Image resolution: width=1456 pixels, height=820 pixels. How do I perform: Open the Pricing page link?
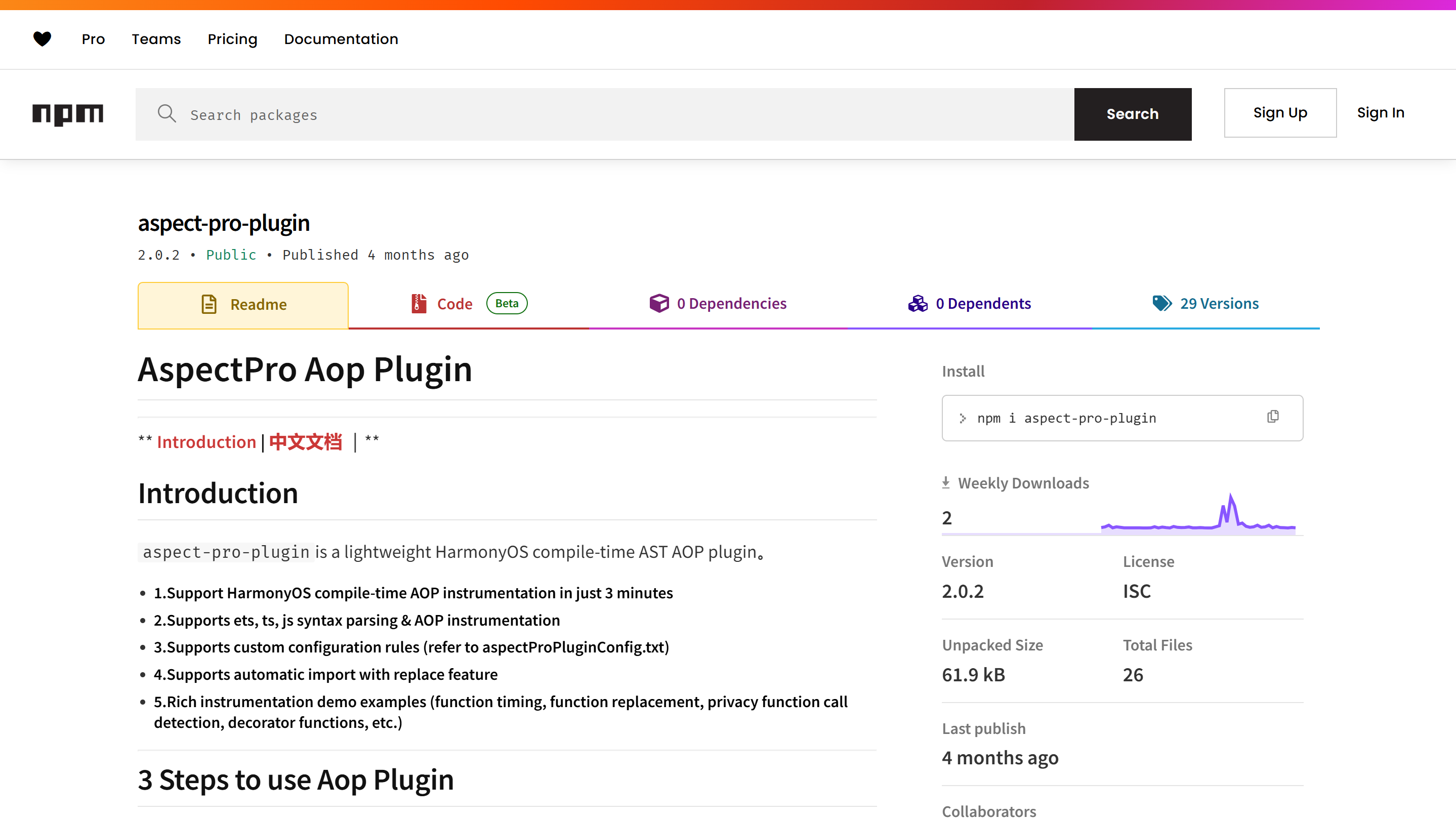tap(232, 39)
